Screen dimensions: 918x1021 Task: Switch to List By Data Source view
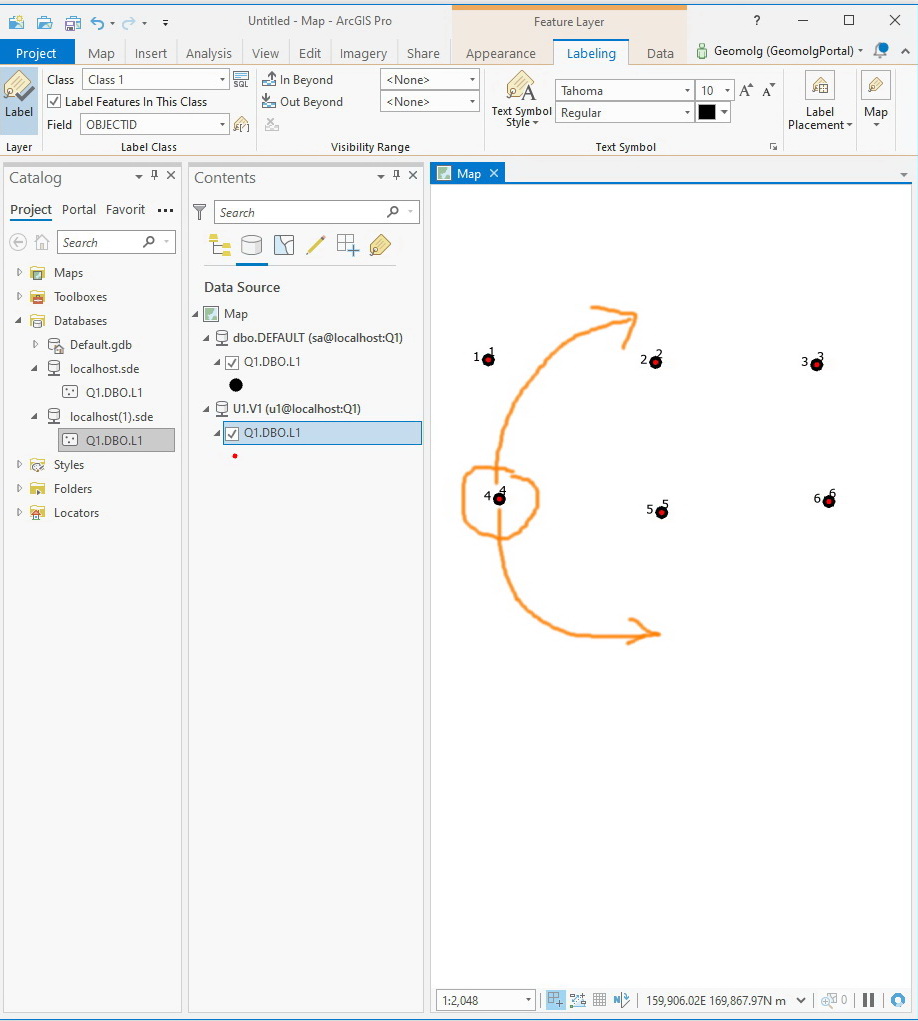pyautogui.click(x=251, y=245)
